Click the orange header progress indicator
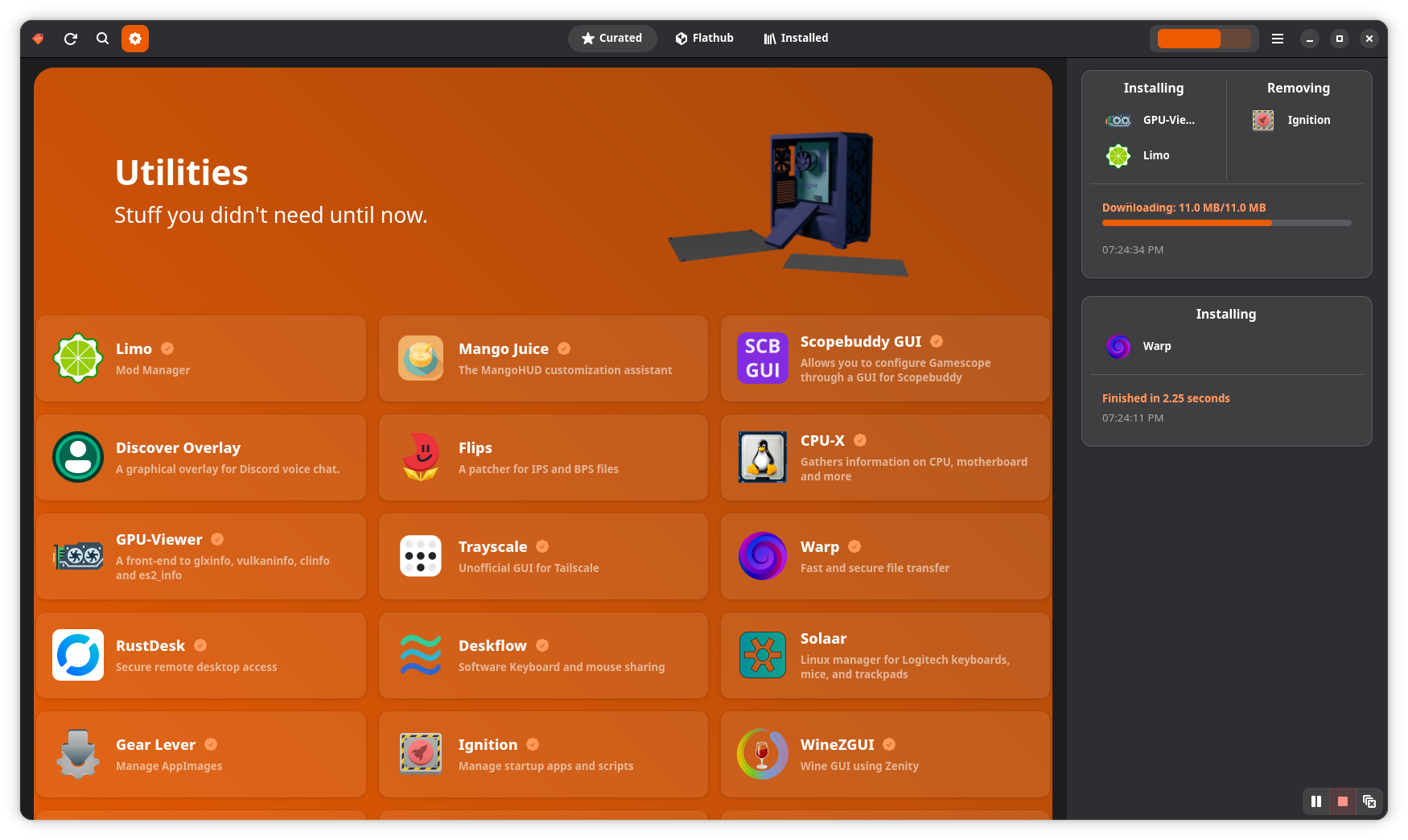 pyautogui.click(x=1204, y=39)
